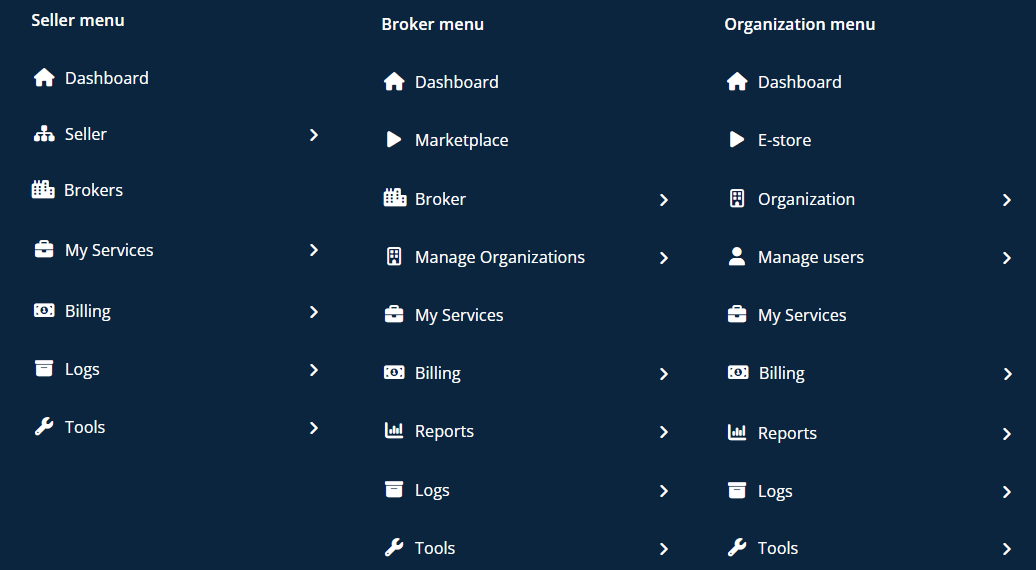Click the Tools wrench icon in Organization menu
This screenshot has width=1036, height=570.
[737, 548]
